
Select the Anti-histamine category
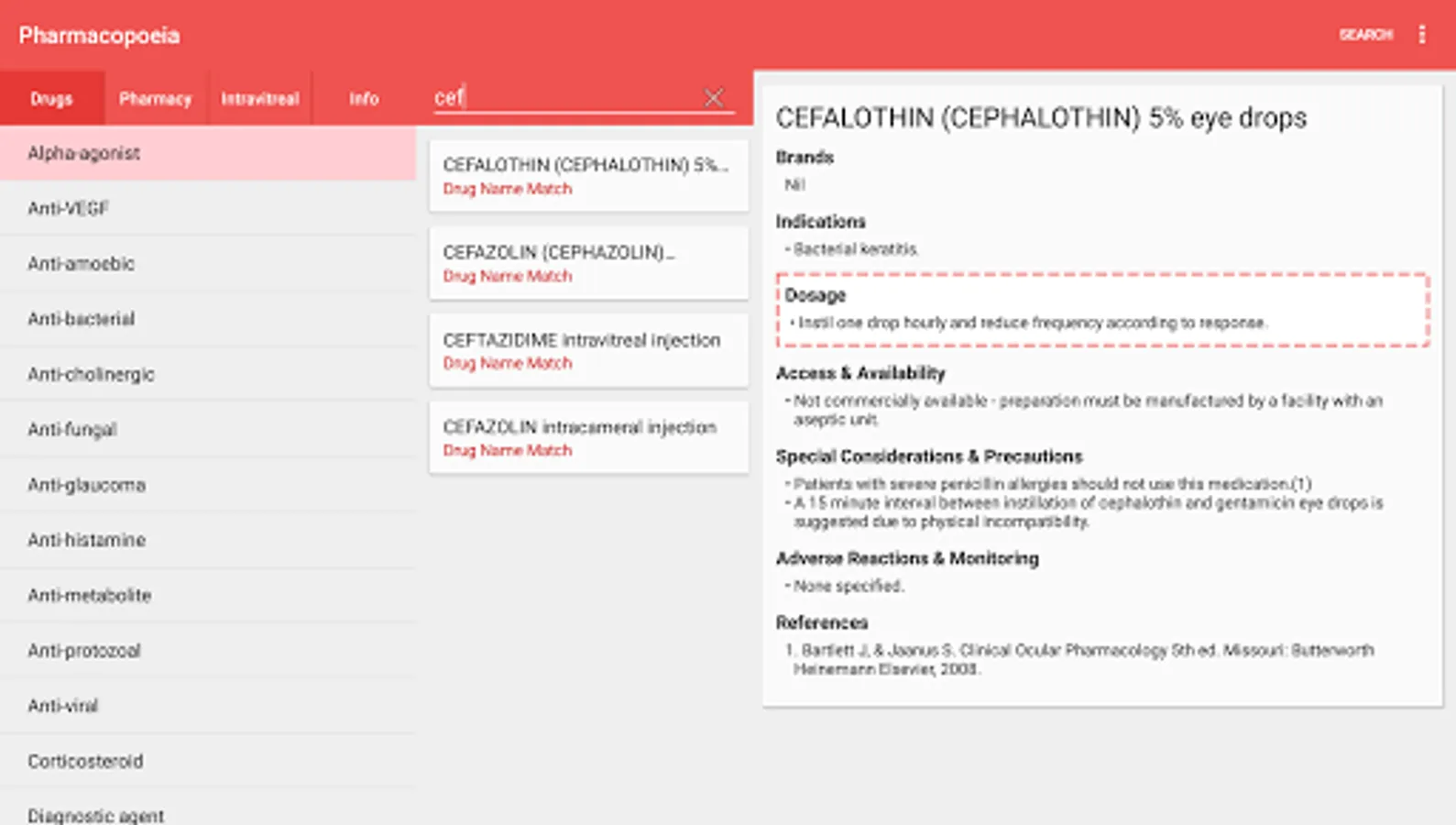[x=208, y=540]
